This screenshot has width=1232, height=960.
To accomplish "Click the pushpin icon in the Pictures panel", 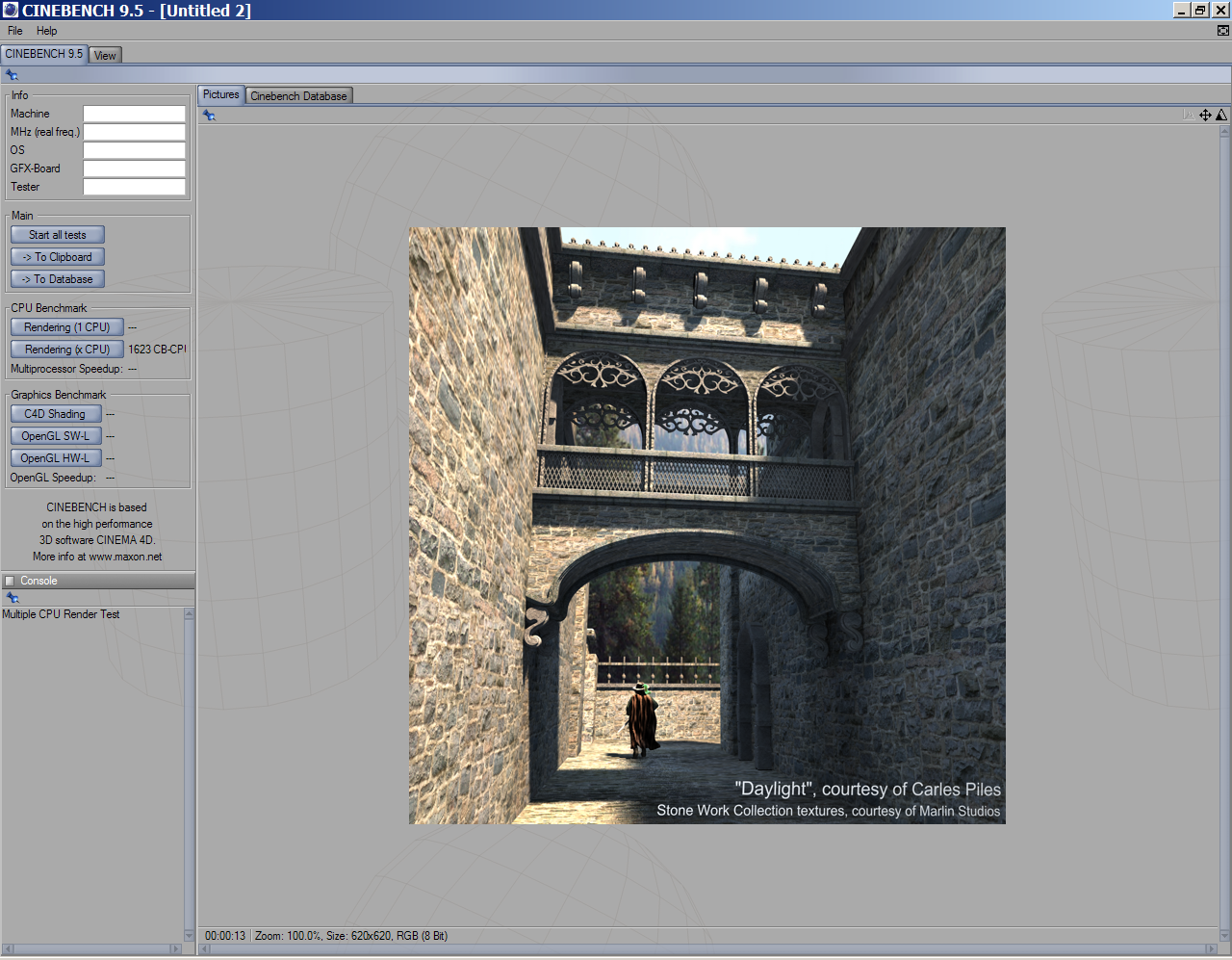I will (209, 116).
